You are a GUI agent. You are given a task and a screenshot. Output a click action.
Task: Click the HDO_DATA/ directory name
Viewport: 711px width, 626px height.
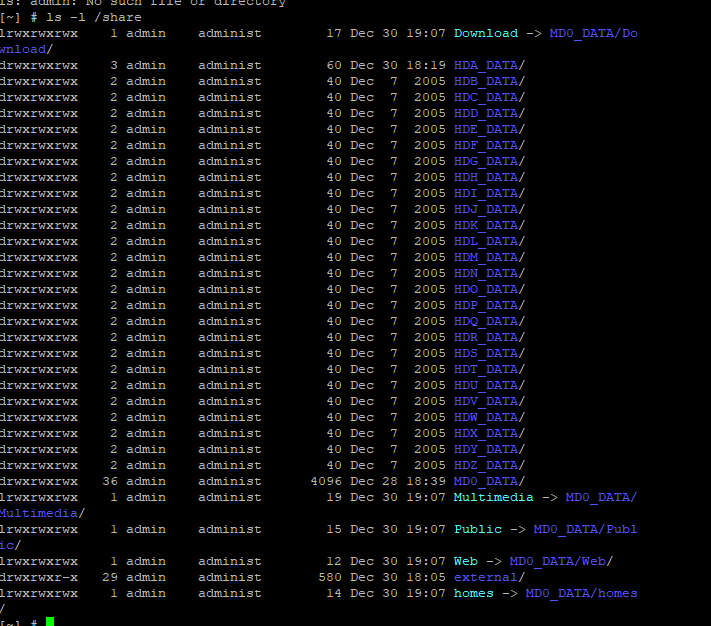(x=489, y=289)
